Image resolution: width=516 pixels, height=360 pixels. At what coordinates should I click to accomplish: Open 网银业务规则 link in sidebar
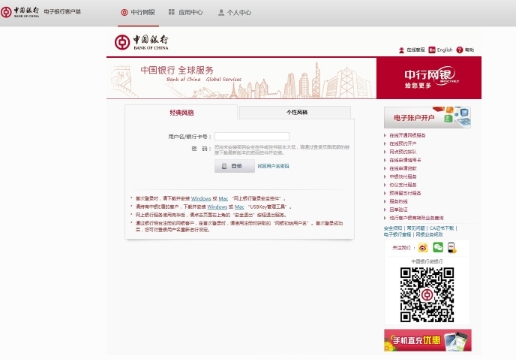429,234
